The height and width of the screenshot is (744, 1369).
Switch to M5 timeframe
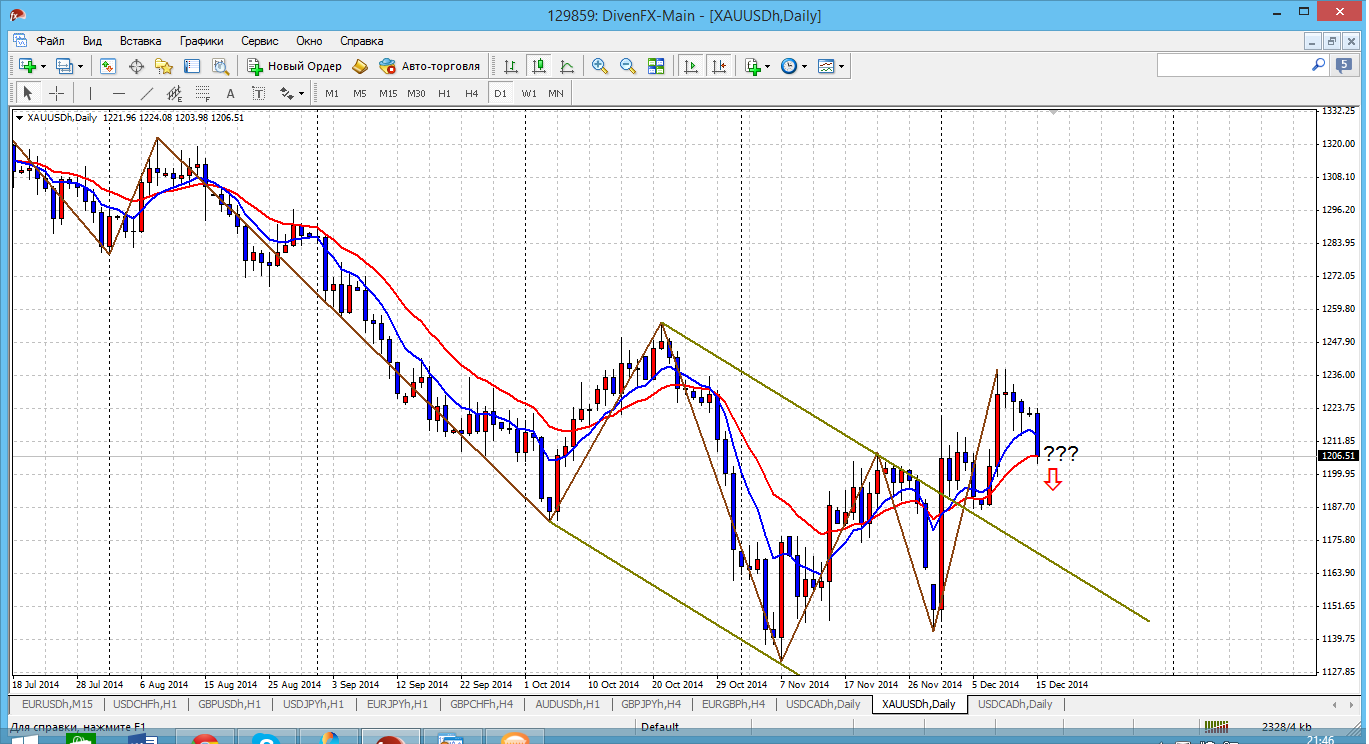point(359,93)
